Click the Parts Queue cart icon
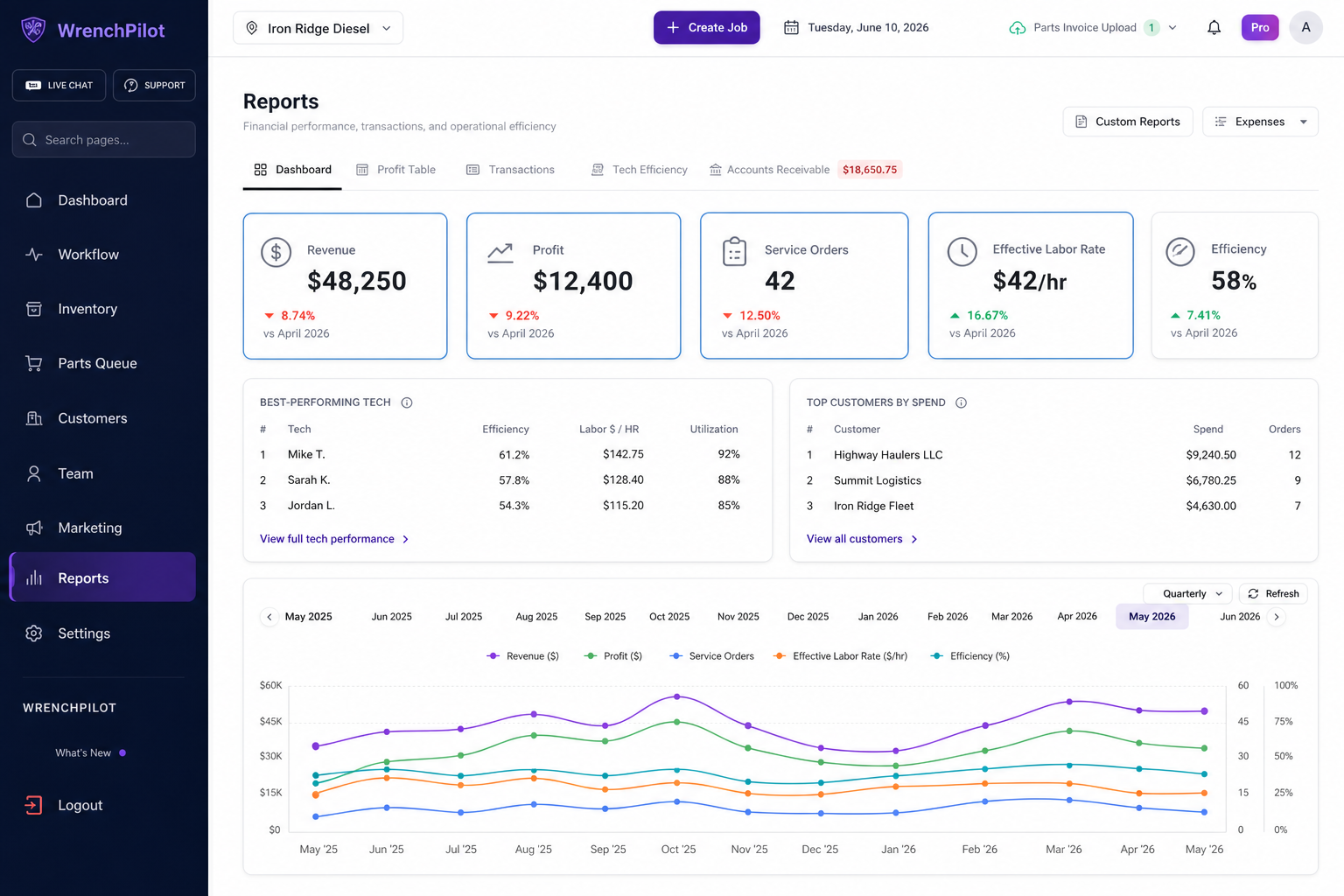This screenshot has width=1344, height=896. [34, 363]
